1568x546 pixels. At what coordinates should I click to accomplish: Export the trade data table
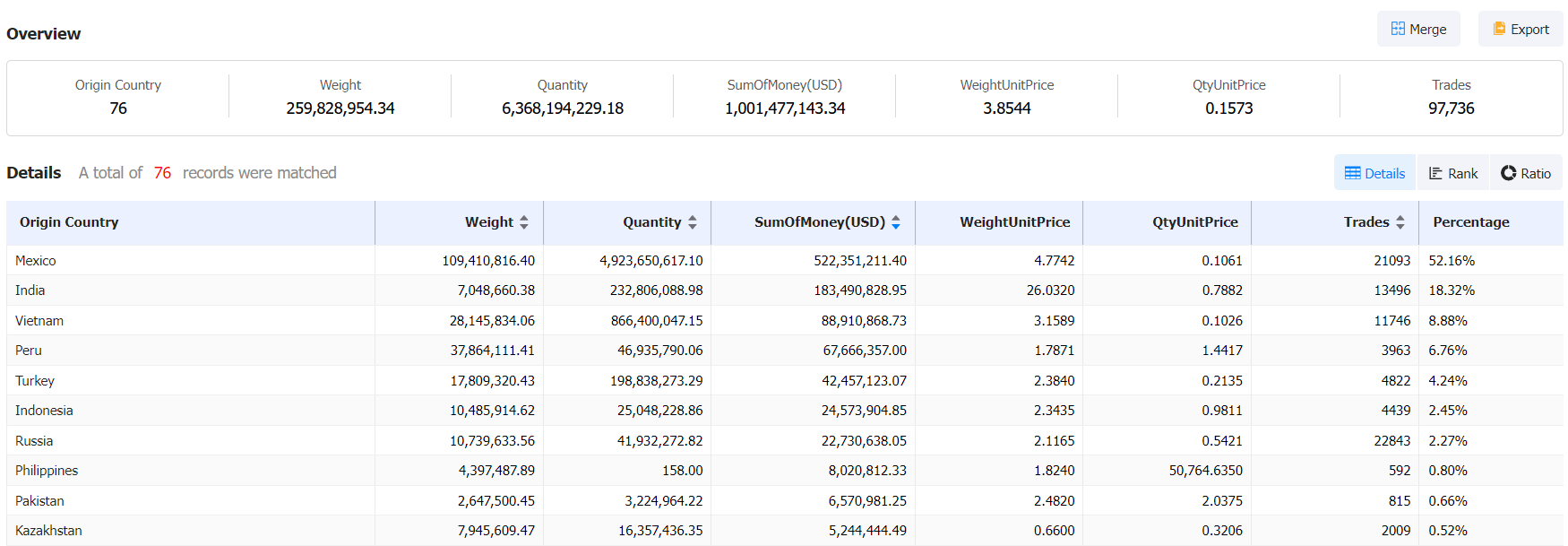tap(1520, 30)
